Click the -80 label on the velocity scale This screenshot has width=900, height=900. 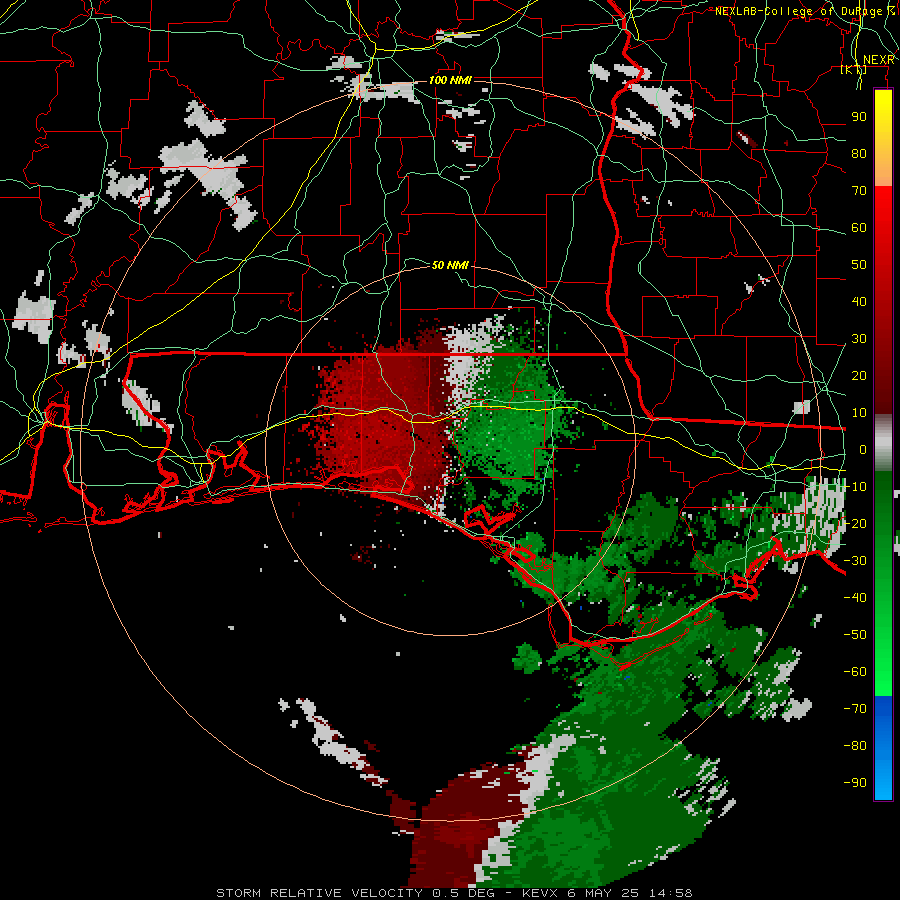tap(855, 746)
